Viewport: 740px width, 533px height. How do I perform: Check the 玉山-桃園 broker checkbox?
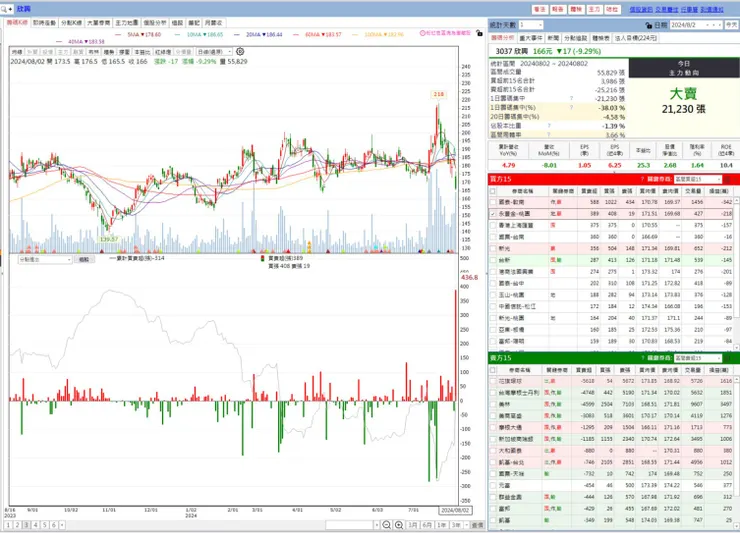[493, 295]
